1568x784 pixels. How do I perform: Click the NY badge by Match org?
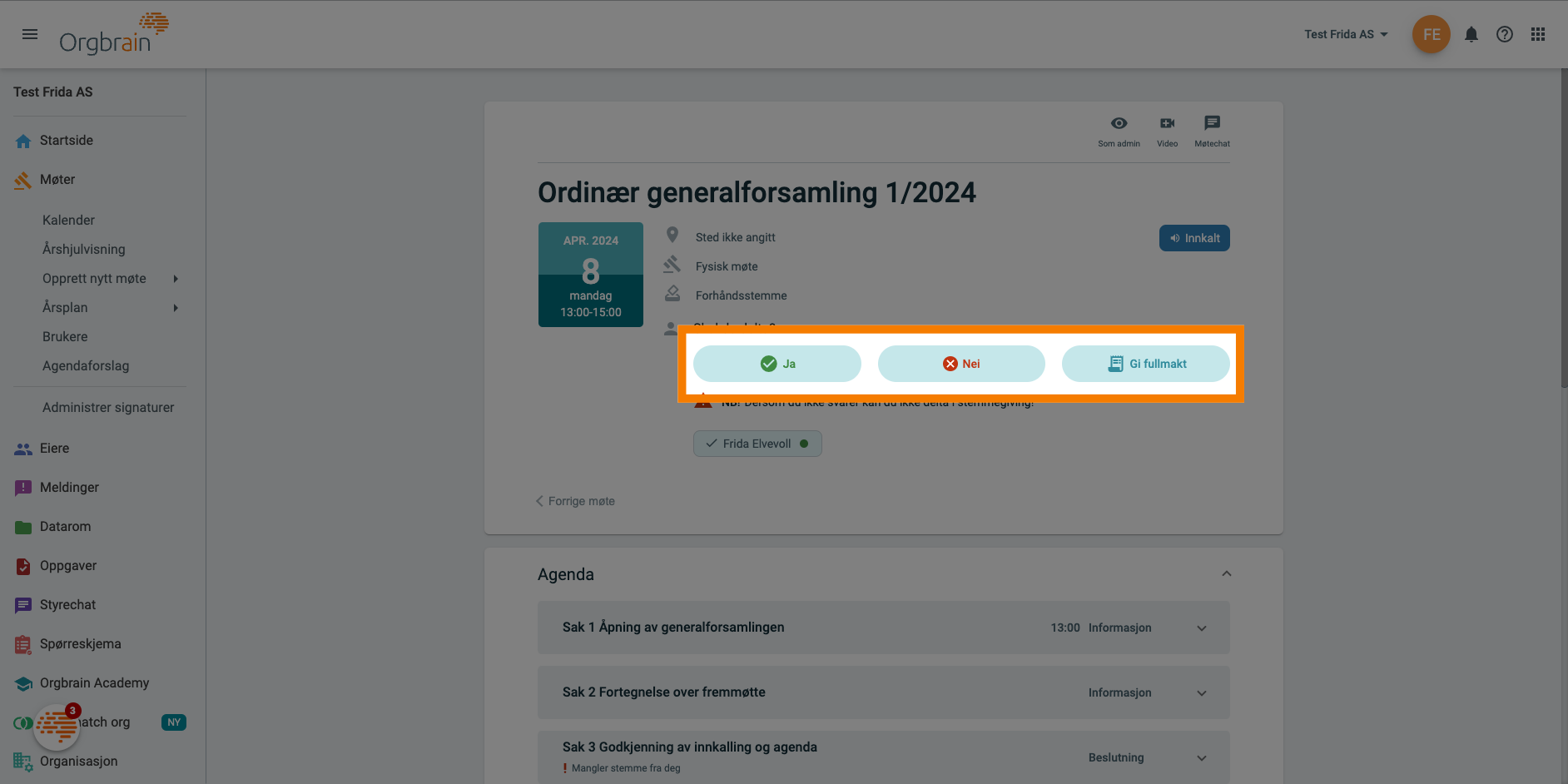pyautogui.click(x=173, y=722)
